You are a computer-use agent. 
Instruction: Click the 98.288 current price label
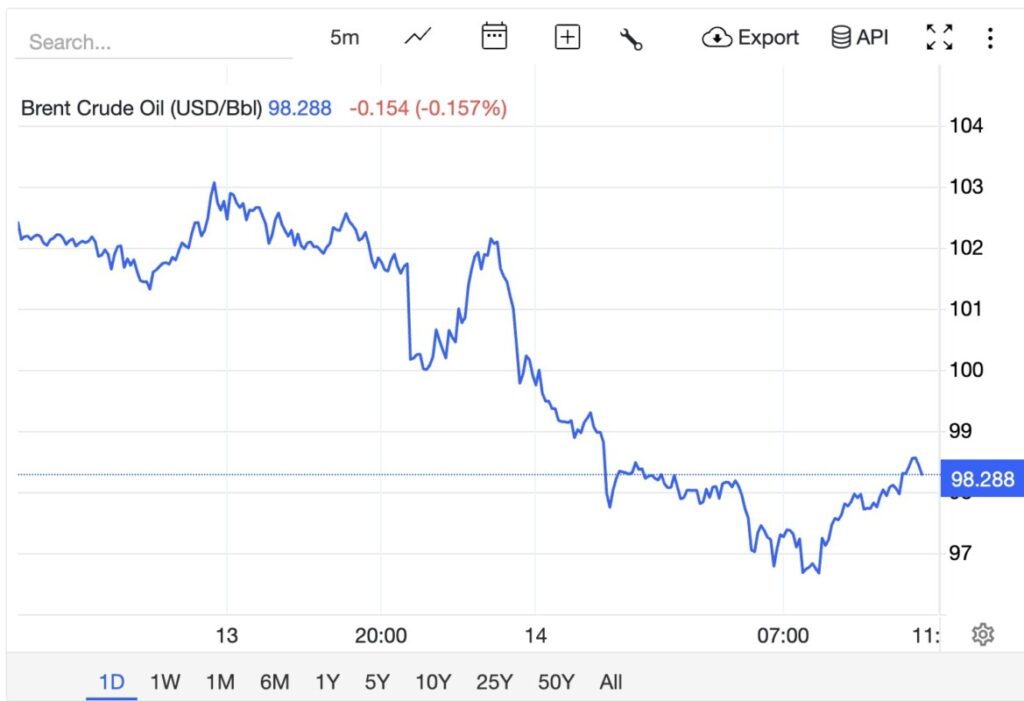tap(982, 480)
